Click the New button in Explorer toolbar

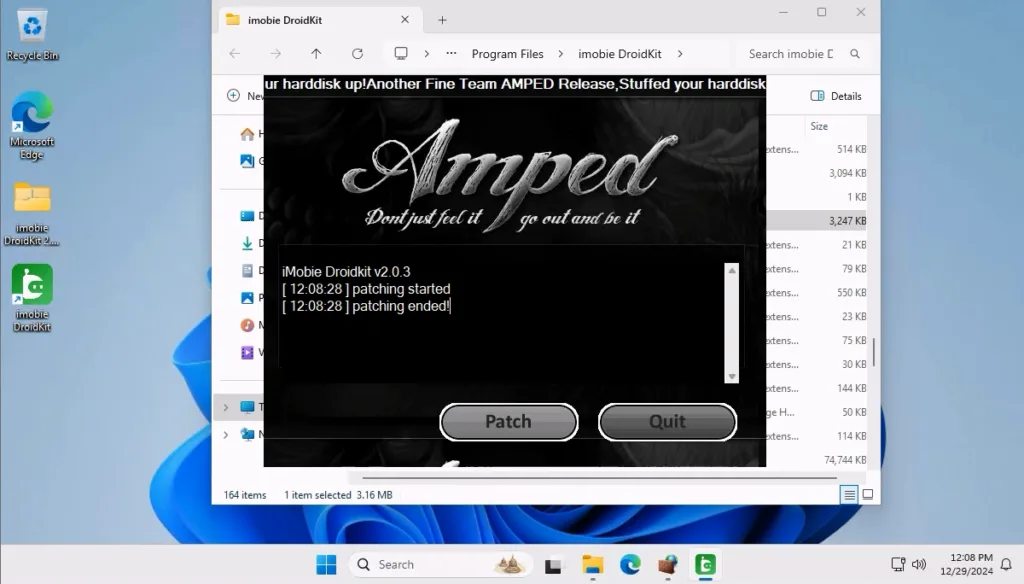click(245, 96)
